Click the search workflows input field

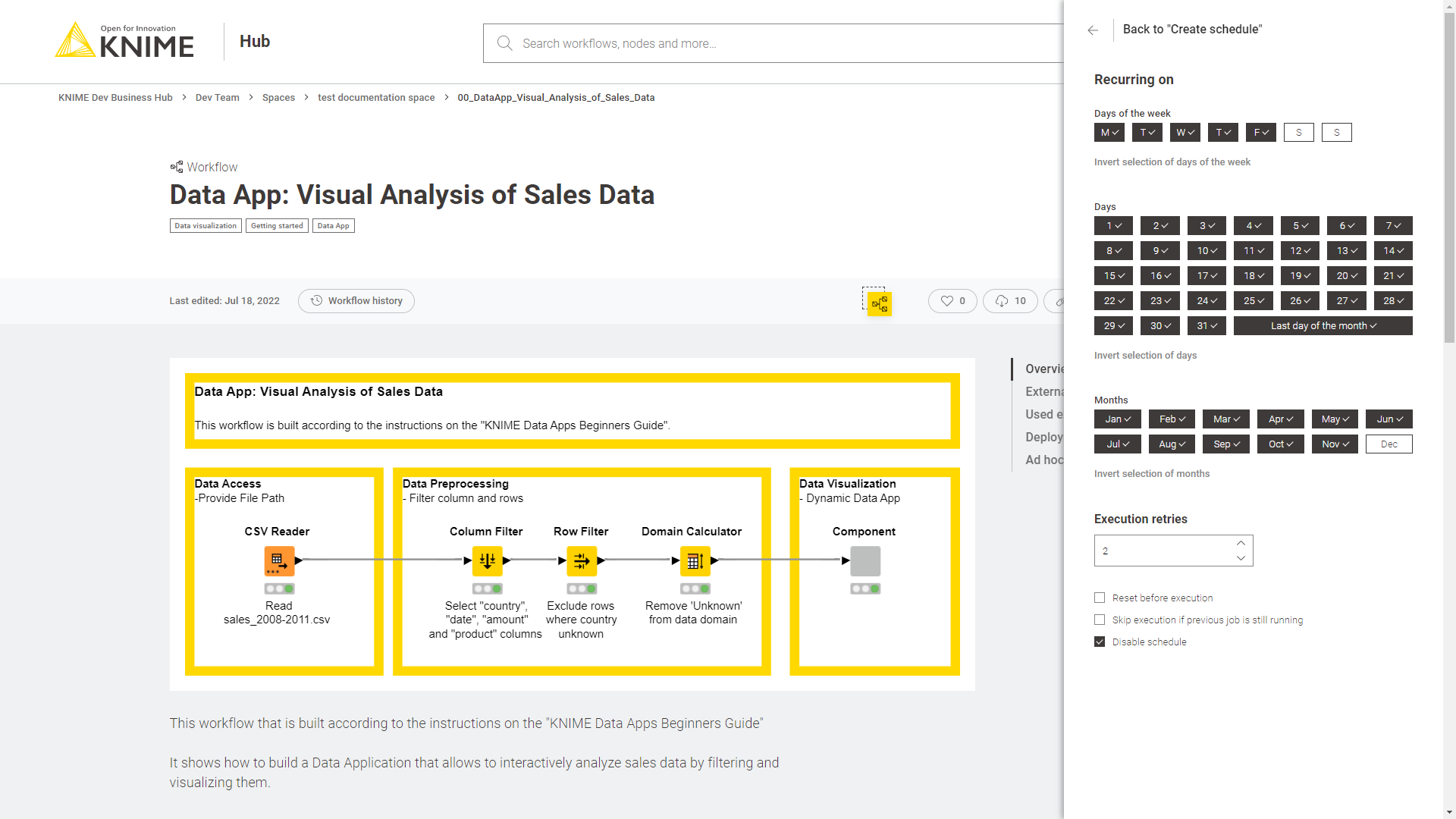(773, 43)
